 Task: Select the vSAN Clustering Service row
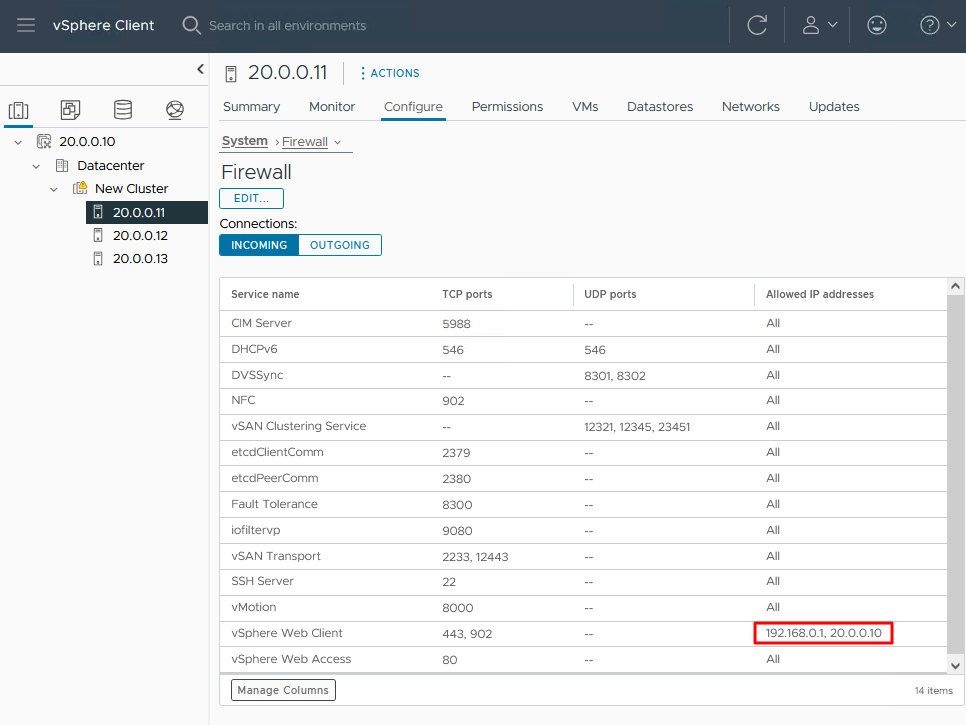583,427
